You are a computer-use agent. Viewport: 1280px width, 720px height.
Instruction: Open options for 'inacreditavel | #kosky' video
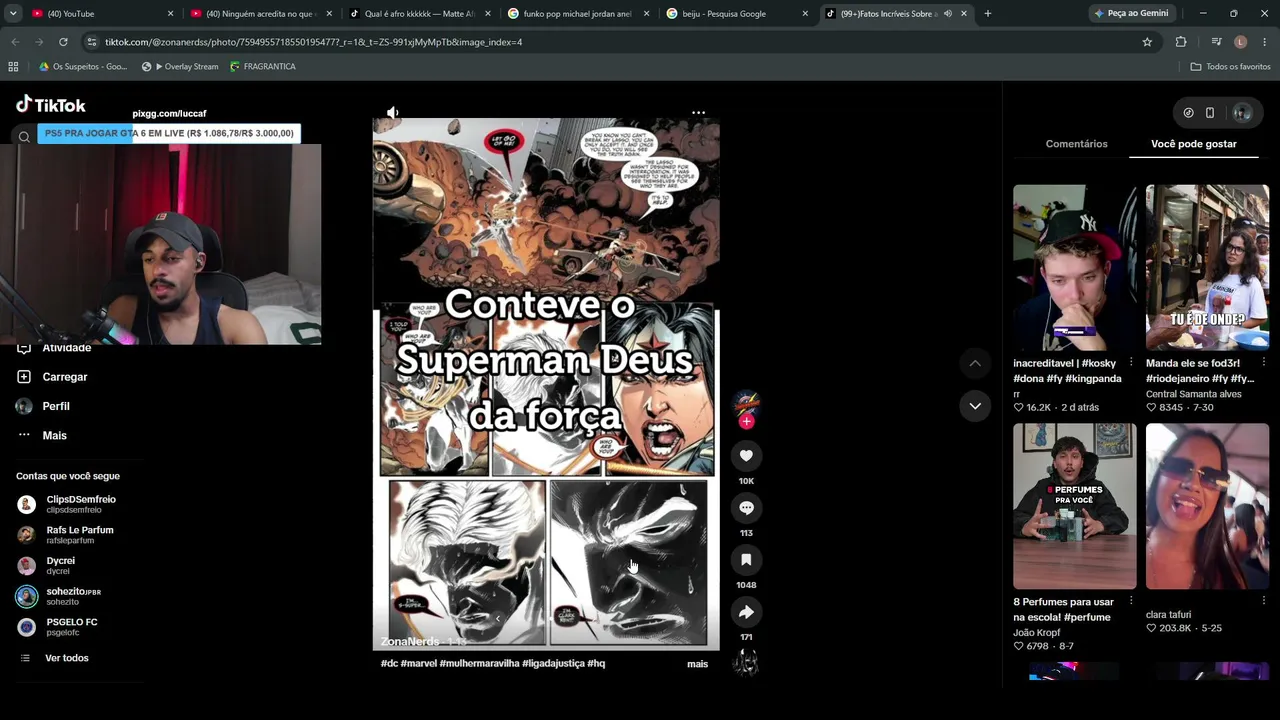[x=1131, y=362]
